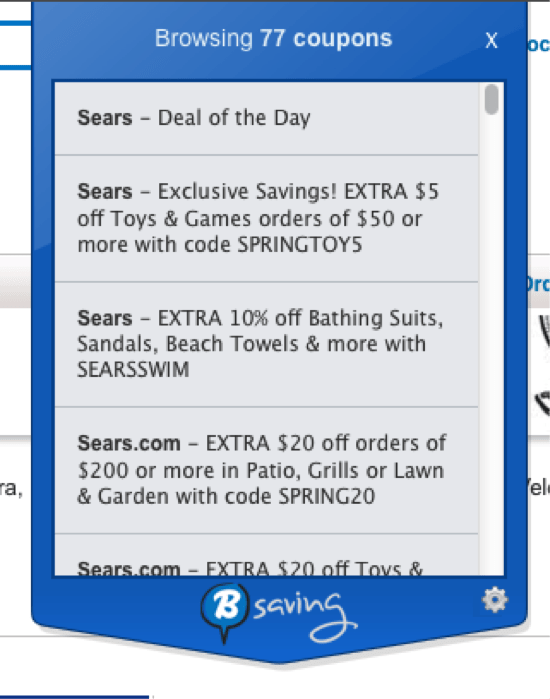
Task: Click bold "Sears.com" in the SPRING20 coupon
Action: pyautogui.click(x=129, y=443)
